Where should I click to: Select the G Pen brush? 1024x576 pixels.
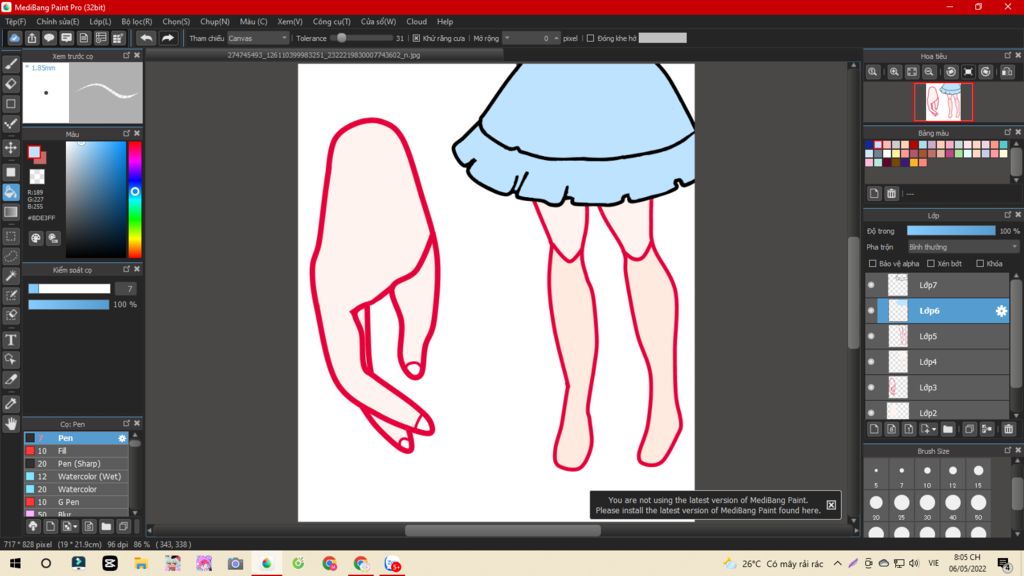tap(76, 502)
